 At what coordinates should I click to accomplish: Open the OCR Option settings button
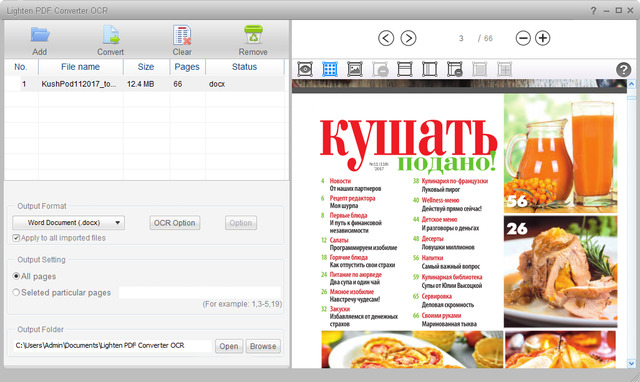pyautogui.click(x=175, y=223)
